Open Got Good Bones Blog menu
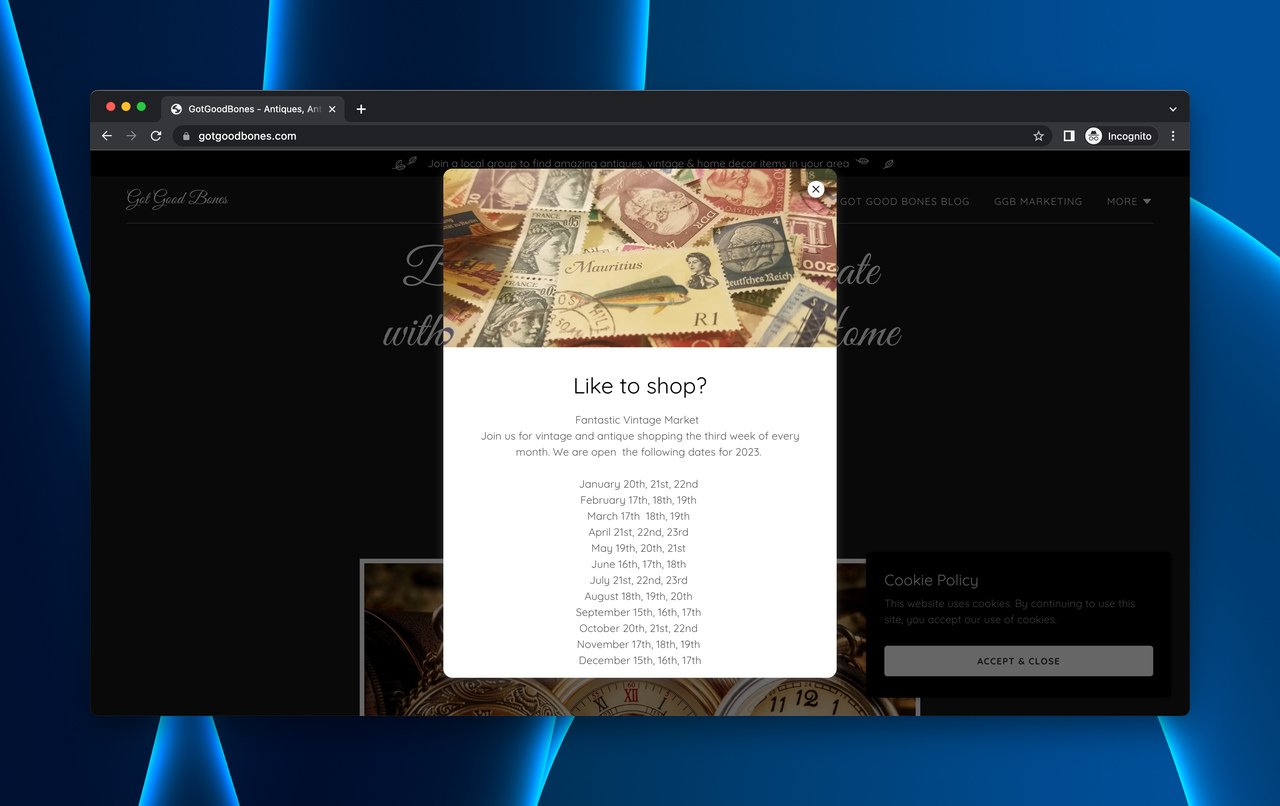The width and height of the screenshot is (1280, 806). pyautogui.click(x=904, y=201)
